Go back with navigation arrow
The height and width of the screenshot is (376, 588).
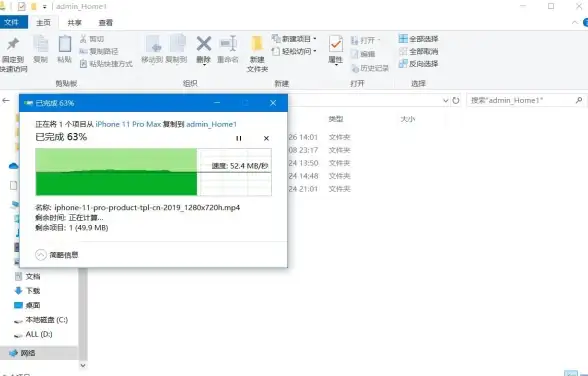(6, 100)
